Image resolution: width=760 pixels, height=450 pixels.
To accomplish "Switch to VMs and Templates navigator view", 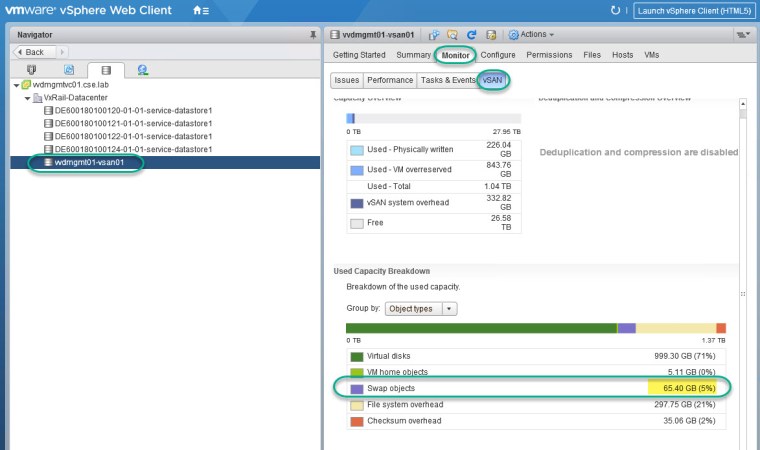I will point(68,70).
